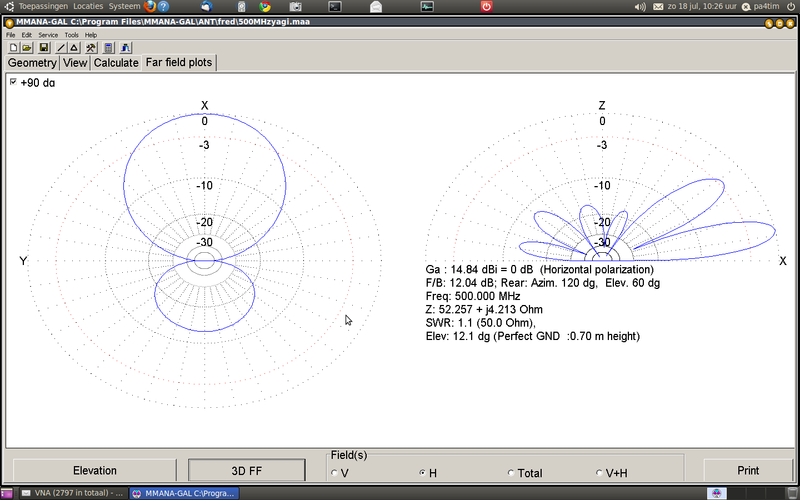Click the Save floppy disk icon
The width and height of the screenshot is (800, 500).
pos(44,47)
